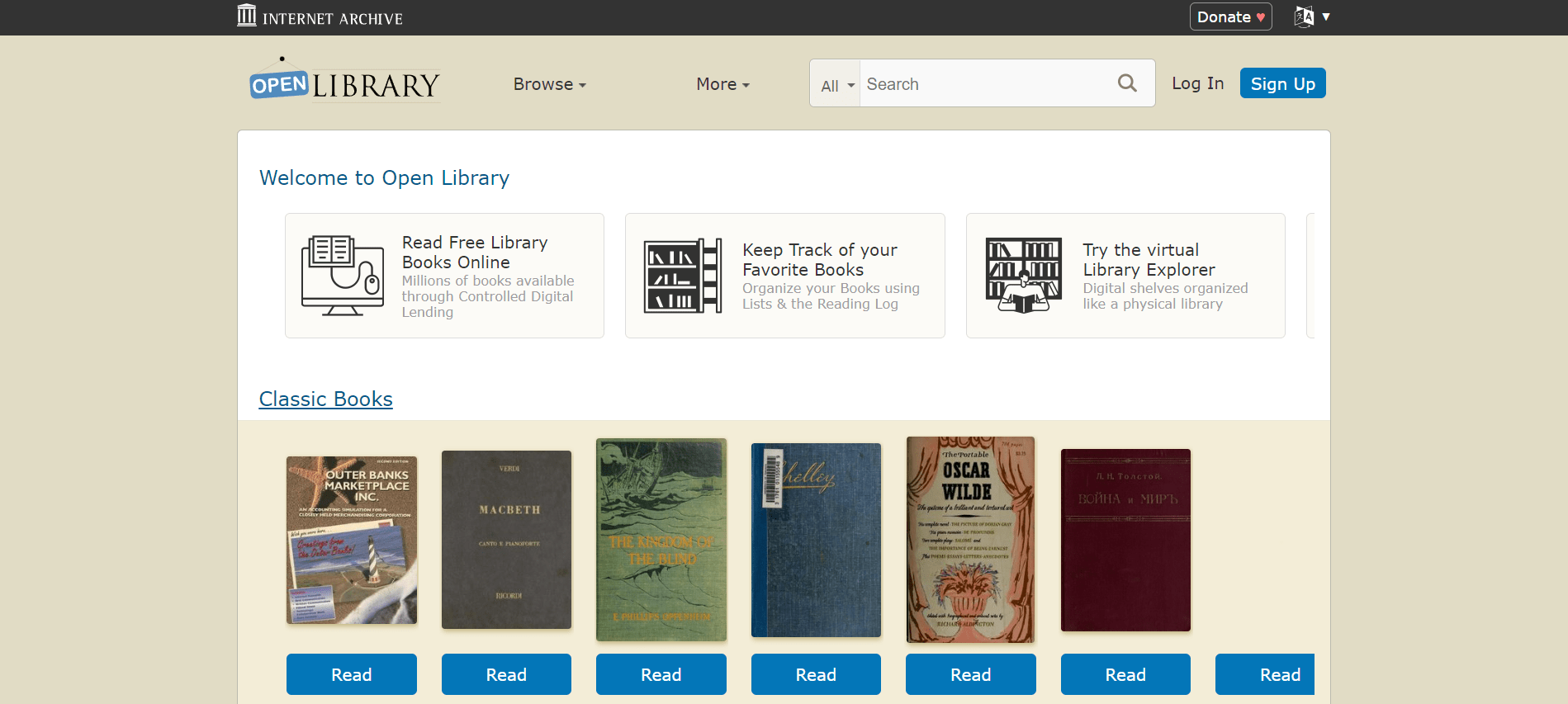Open the red Tolstoy War and Peace cover

1125,540
